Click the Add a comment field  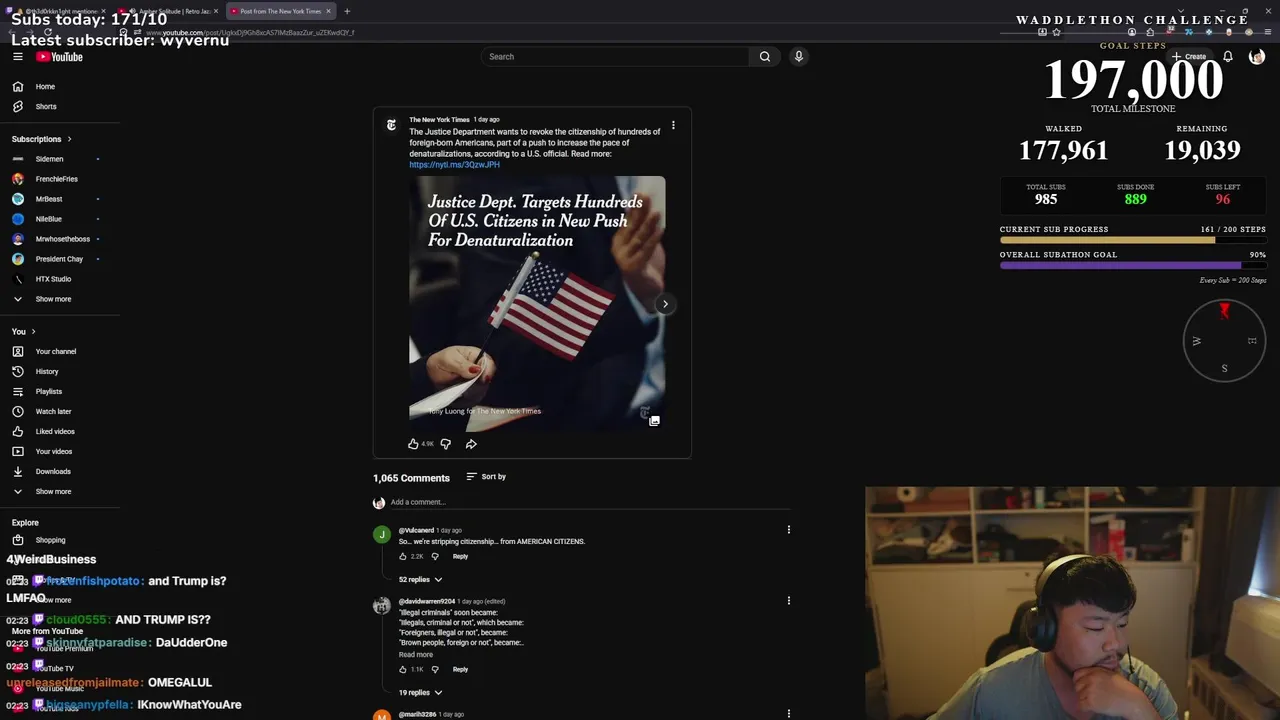590,502
